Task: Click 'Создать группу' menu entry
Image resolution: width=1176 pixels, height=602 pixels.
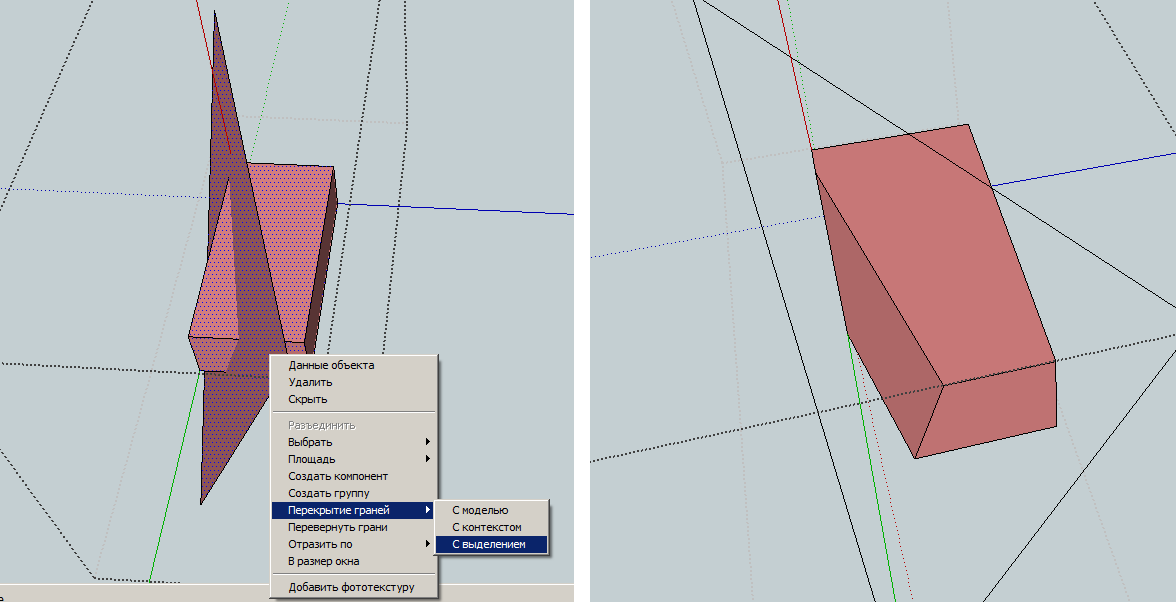Action: coord(329,493)
